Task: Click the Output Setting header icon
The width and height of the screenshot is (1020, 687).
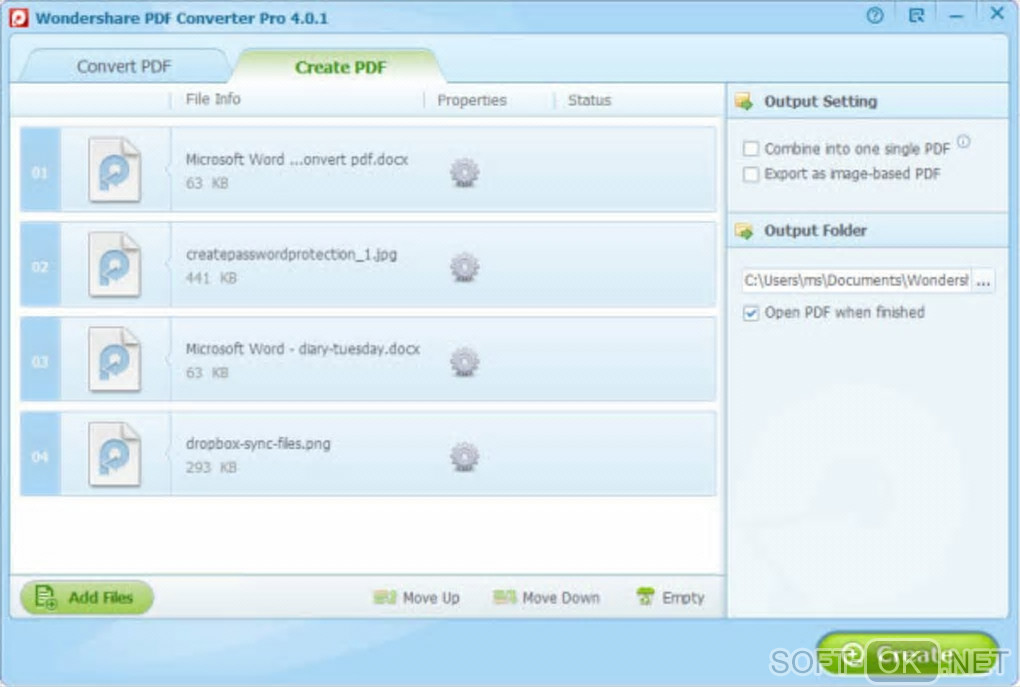Action: [x=744, y=101]
